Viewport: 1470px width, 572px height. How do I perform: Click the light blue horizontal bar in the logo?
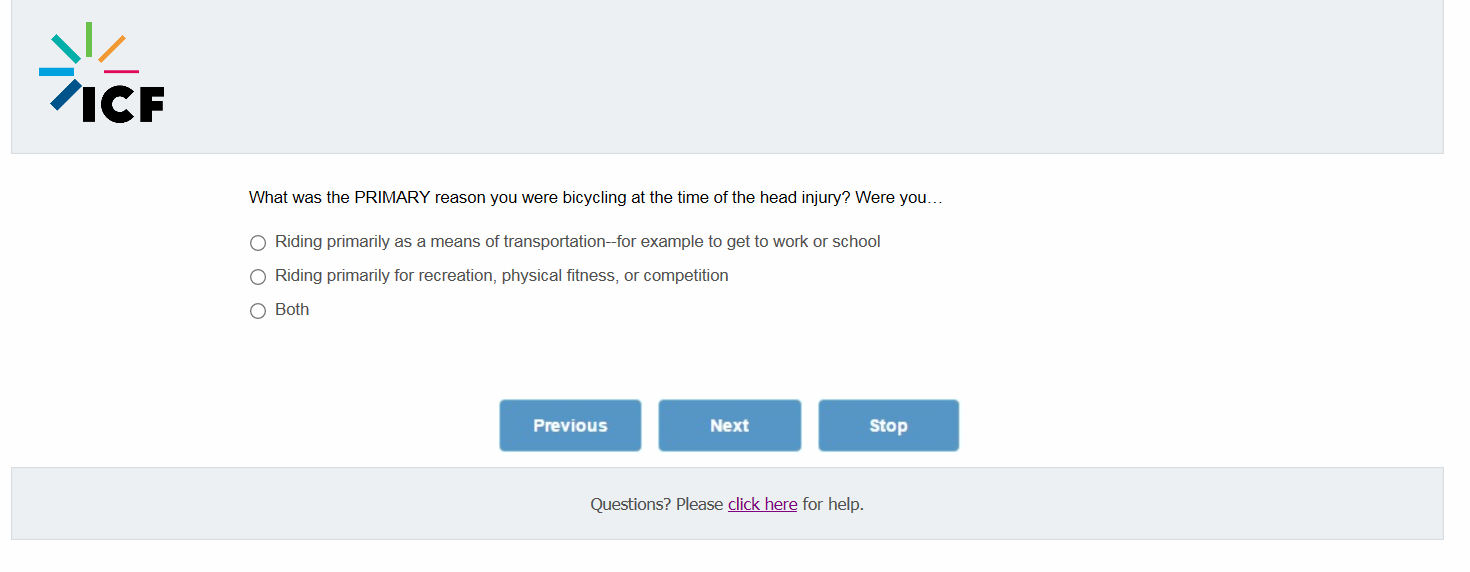(56, 72)
